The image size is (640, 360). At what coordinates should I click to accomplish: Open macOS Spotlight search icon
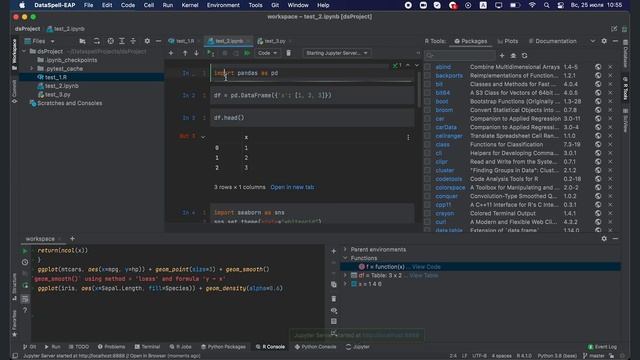[x=547, y=5]
